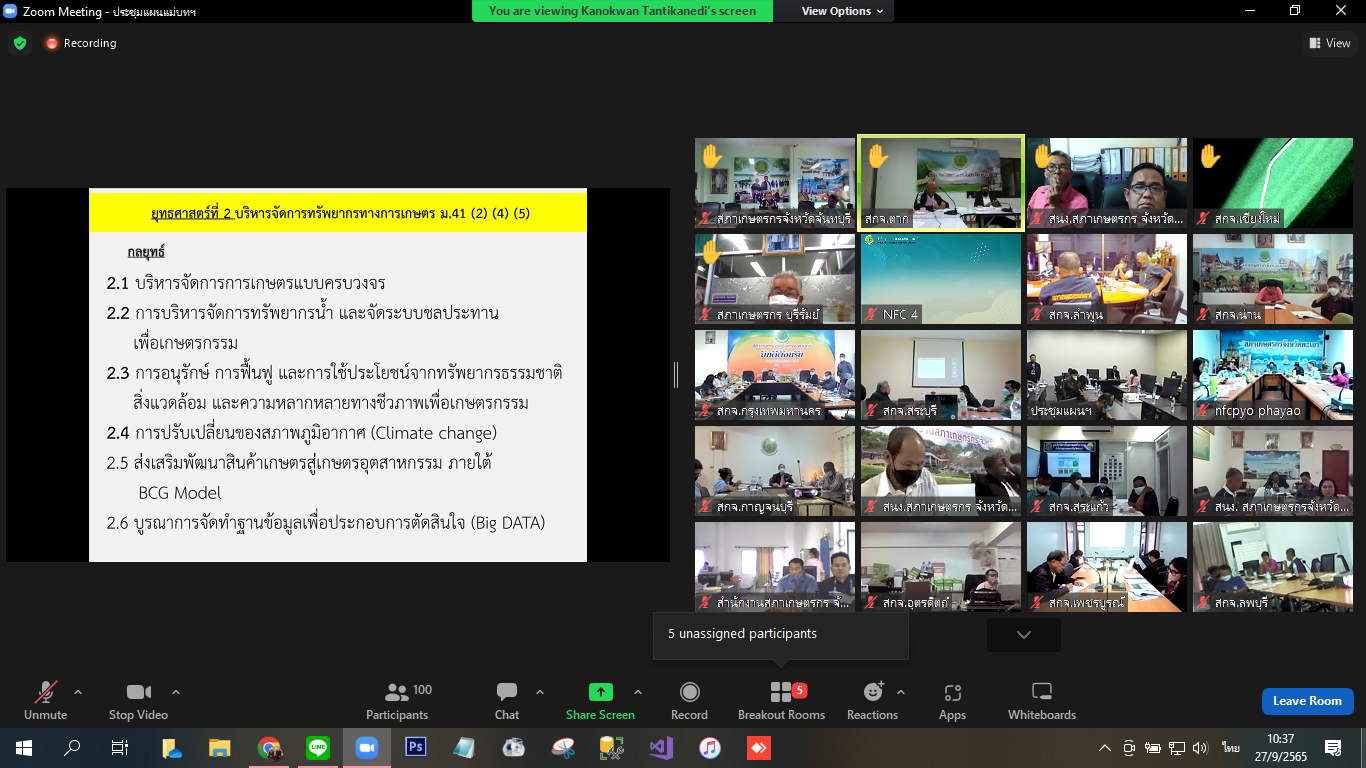
Task: Open the Participants panel
Action: pyautogui.click(x=397, y=700)
